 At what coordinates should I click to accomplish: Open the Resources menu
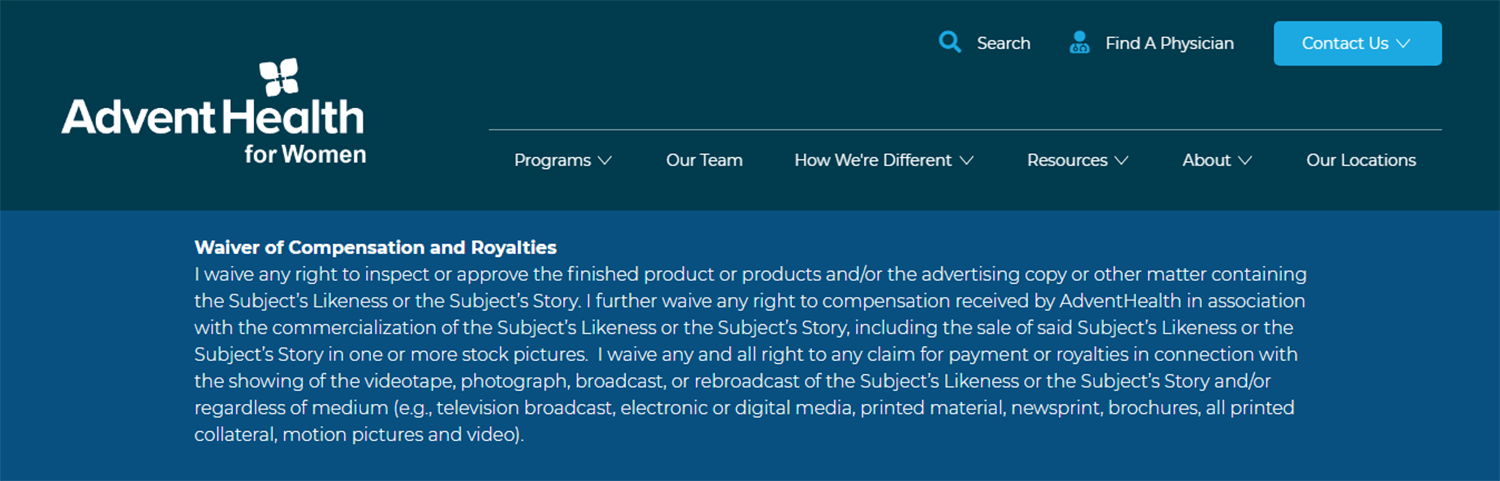[1067, 160]
